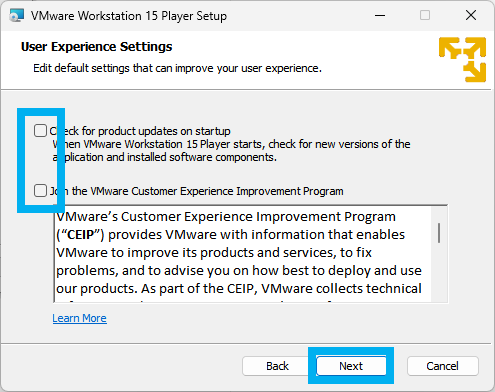The width and height of the screenshot is (495, 392).
Task: Go to the previous page with Back
Action: point(277,366)
